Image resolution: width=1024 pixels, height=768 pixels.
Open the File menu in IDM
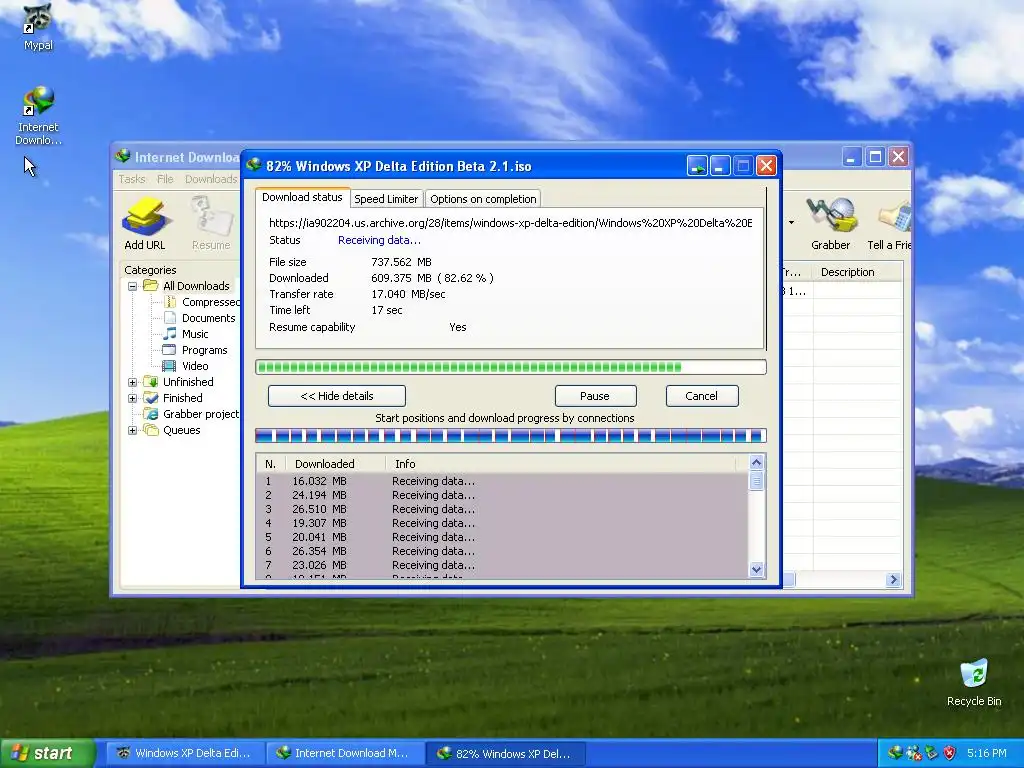click(x=165, y=179)
